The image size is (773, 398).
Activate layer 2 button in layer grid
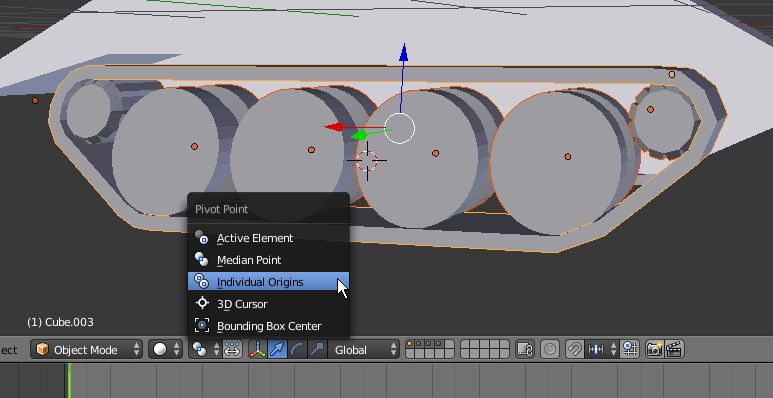pos(419,344)
